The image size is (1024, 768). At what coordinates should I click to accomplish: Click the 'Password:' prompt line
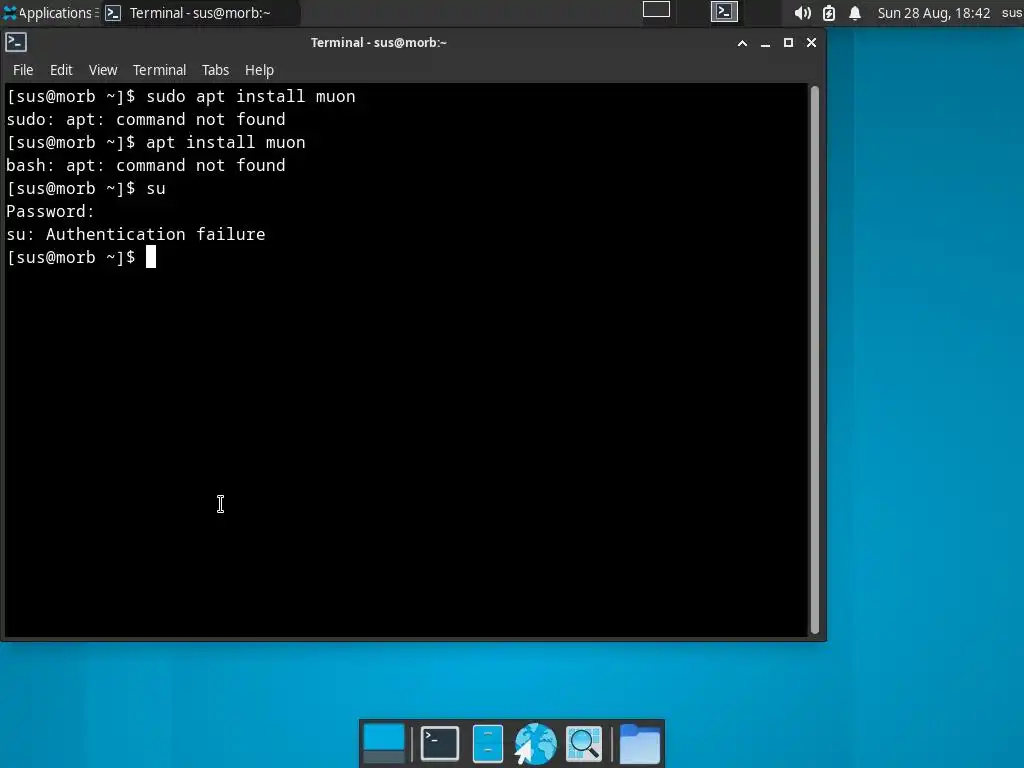tap(50, 212)
